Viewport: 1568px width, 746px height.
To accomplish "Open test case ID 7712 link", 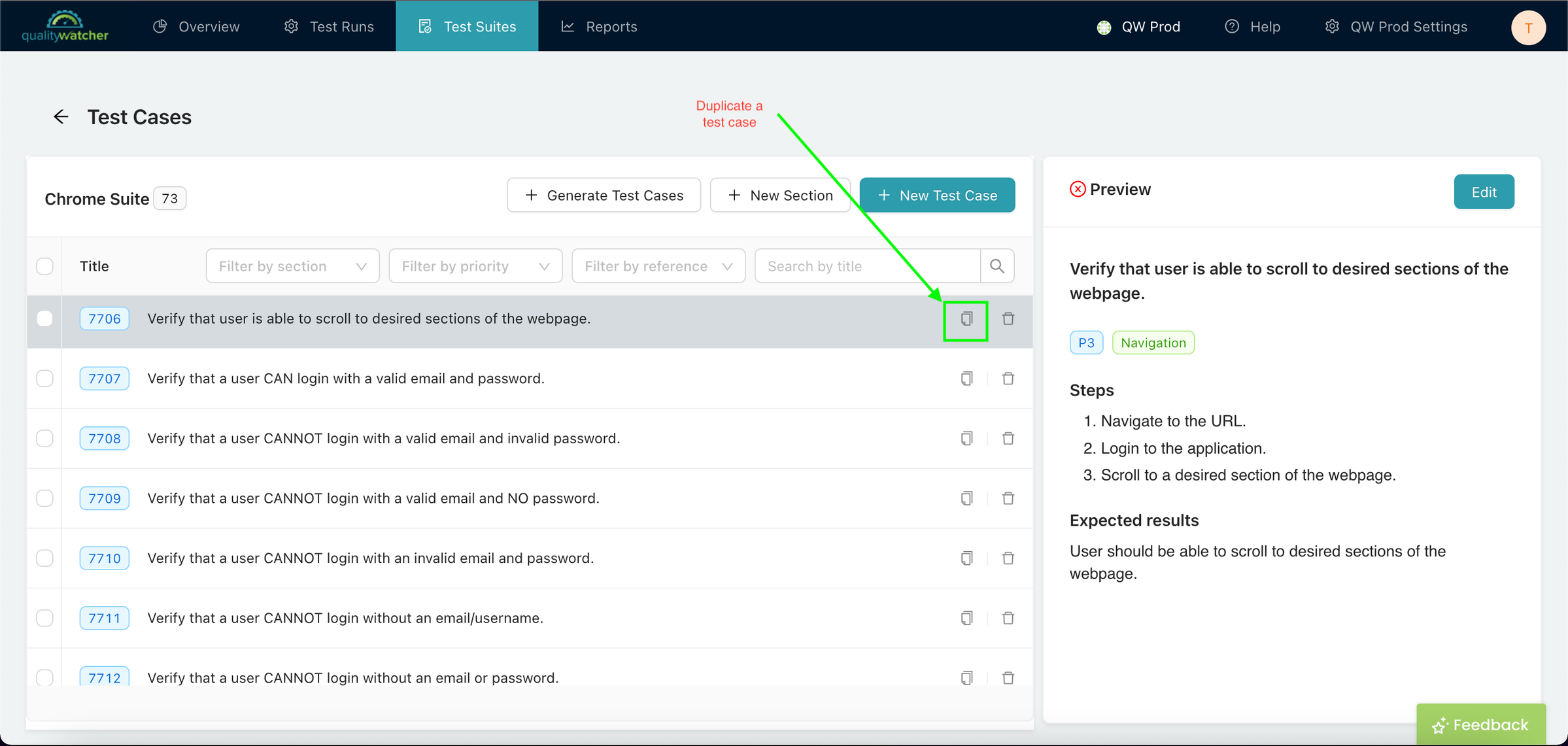I will [105, 677].
